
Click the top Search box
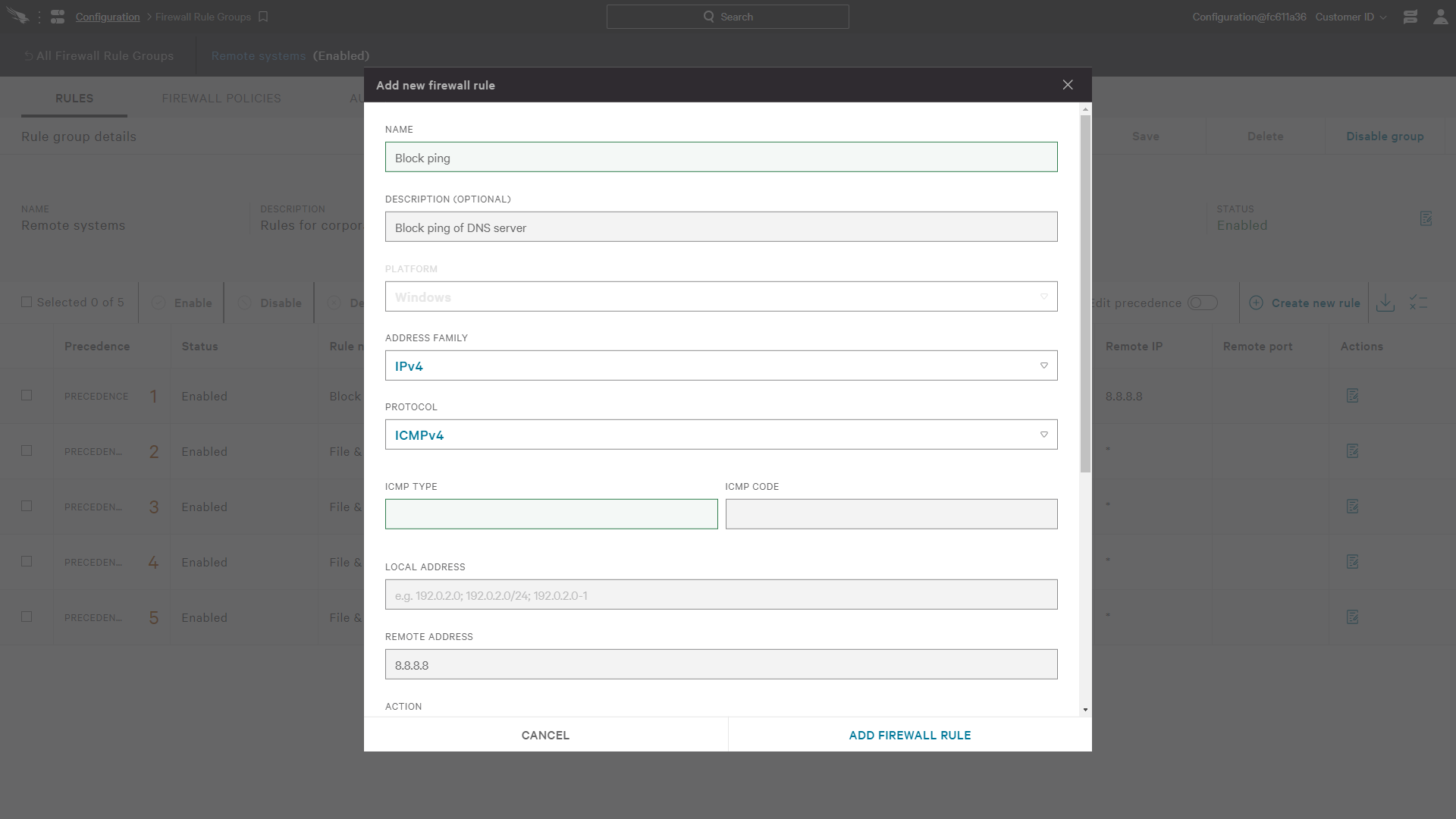[x=727, y=17]
